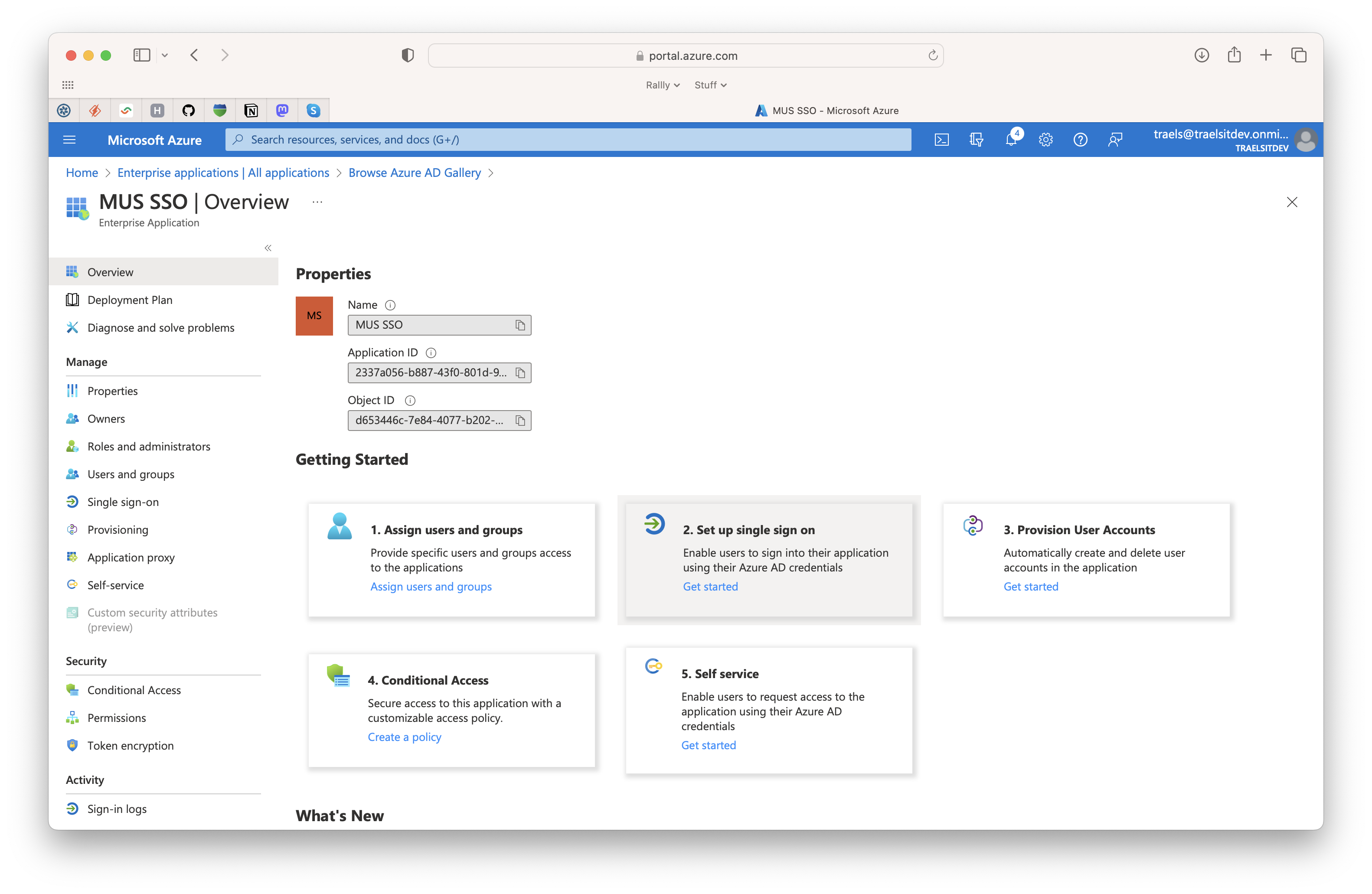This screenshot has width=1372, height=894.
Task: Select Single sign-on in Manage menu
Action: 123,502
